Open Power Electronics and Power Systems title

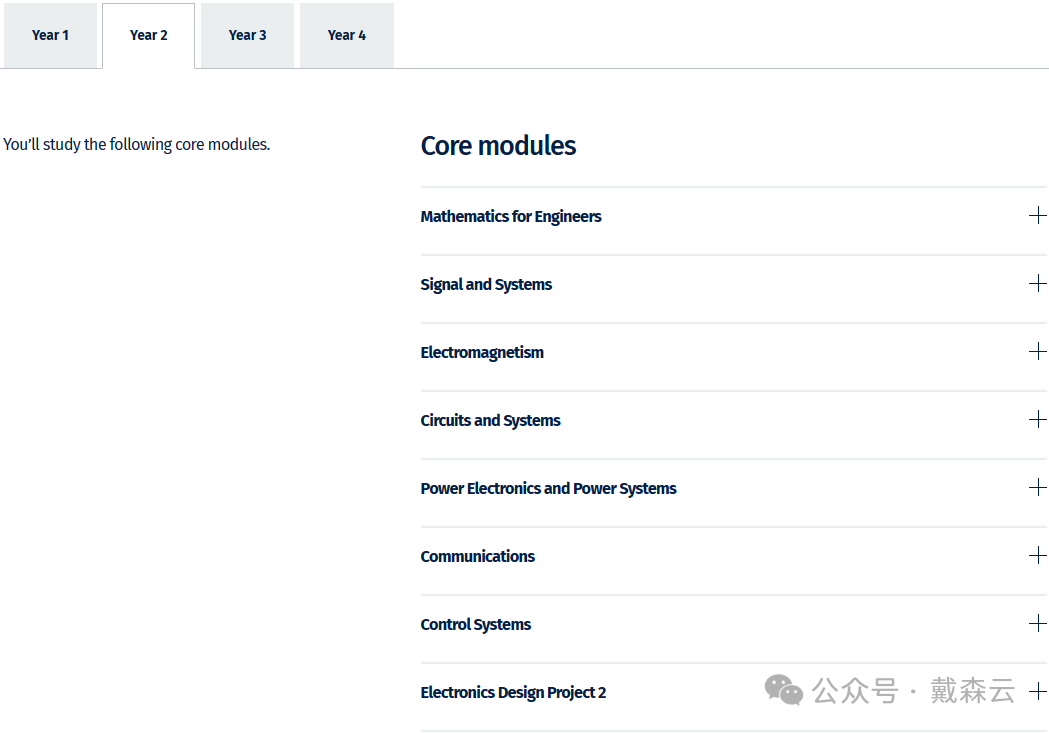[x=548, y=489]
